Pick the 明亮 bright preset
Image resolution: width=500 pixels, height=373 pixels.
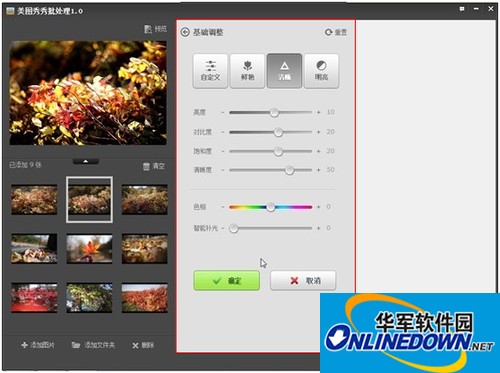tap(321, 71)
